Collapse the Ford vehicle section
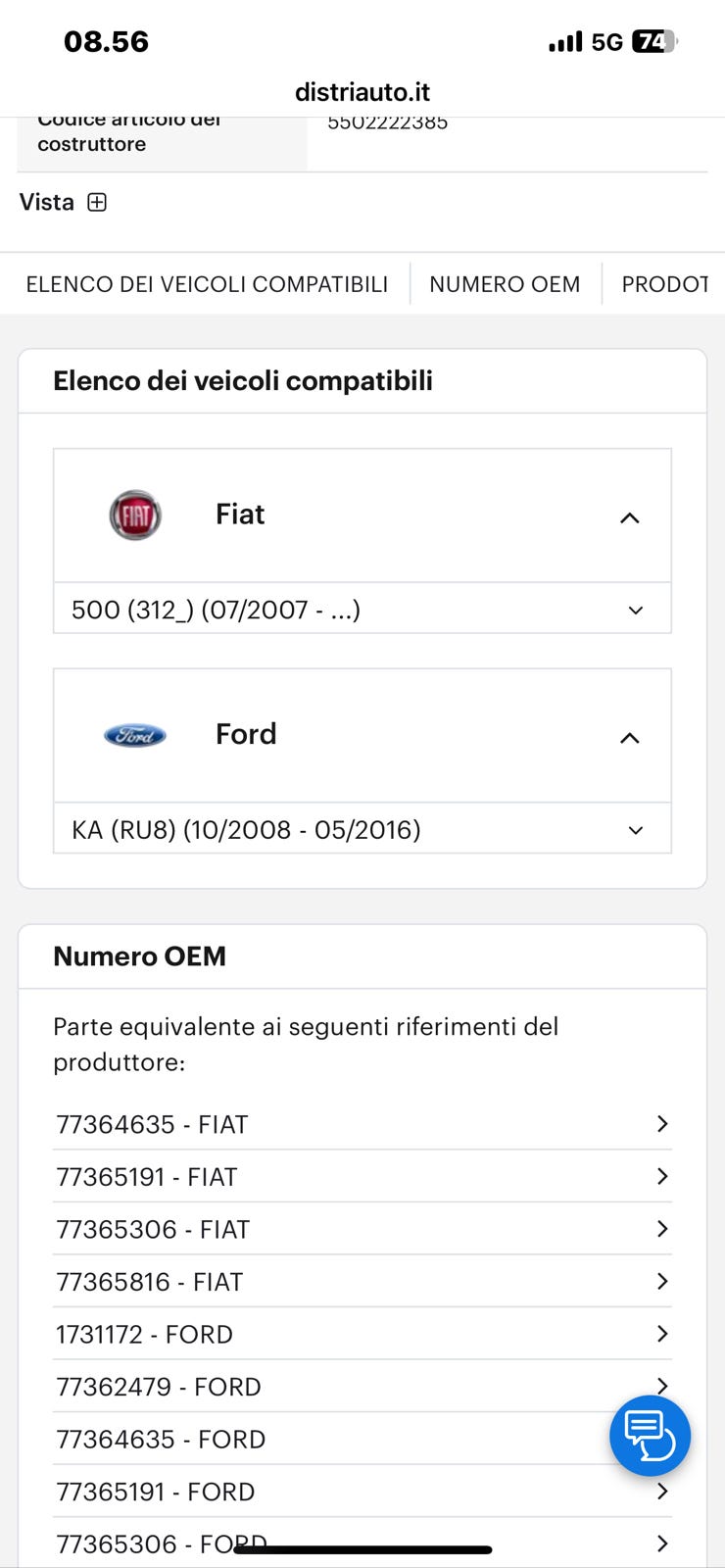Screen dimensions: 725x1568 click(x=630, y=737)
